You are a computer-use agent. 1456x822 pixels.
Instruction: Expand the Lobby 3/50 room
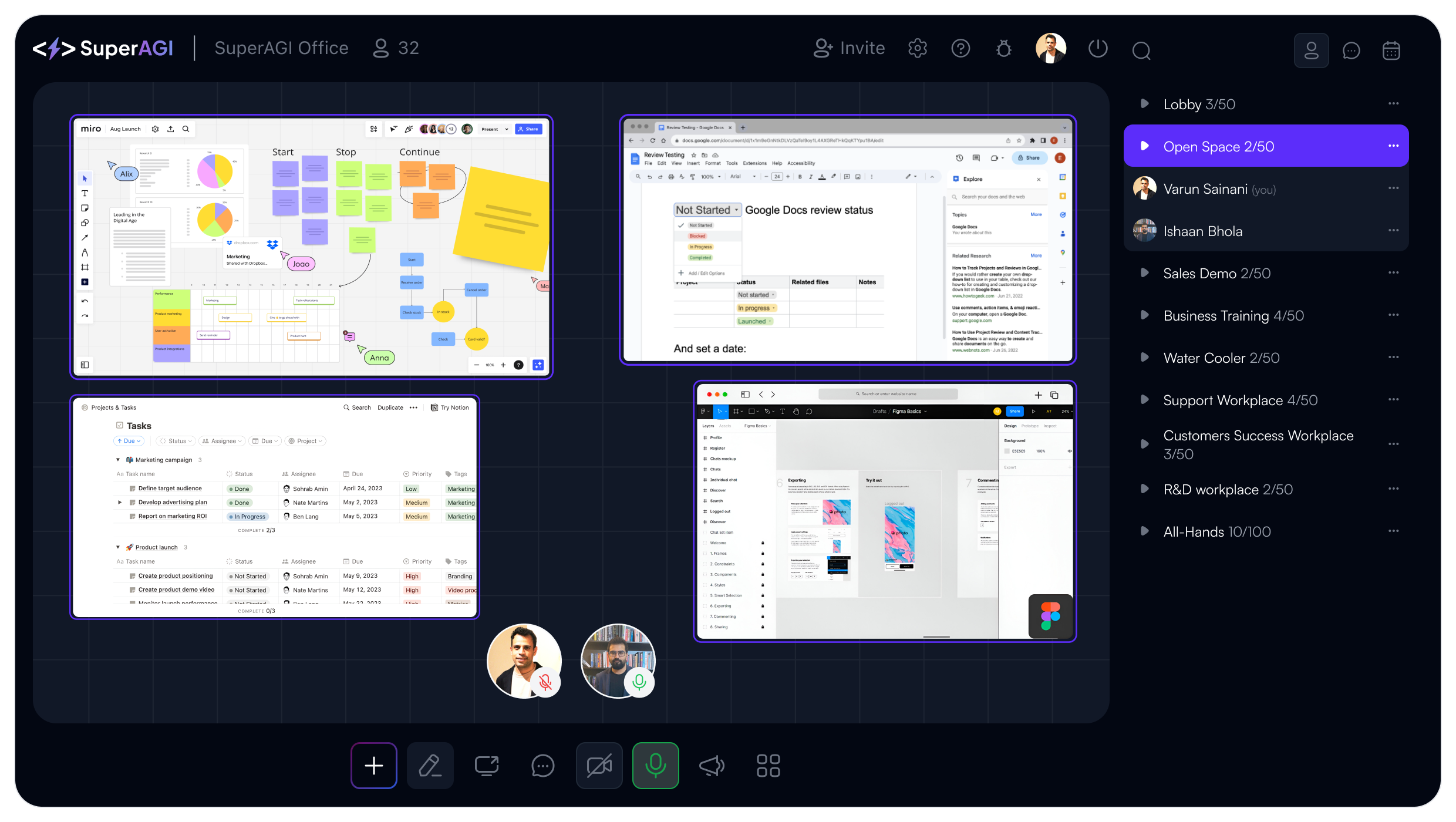(1144, 104)
